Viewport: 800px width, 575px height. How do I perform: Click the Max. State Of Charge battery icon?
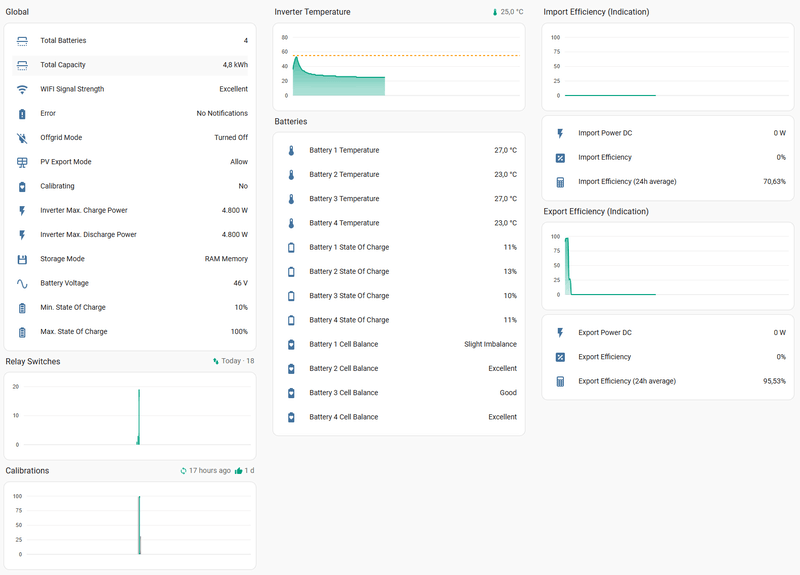22,332
